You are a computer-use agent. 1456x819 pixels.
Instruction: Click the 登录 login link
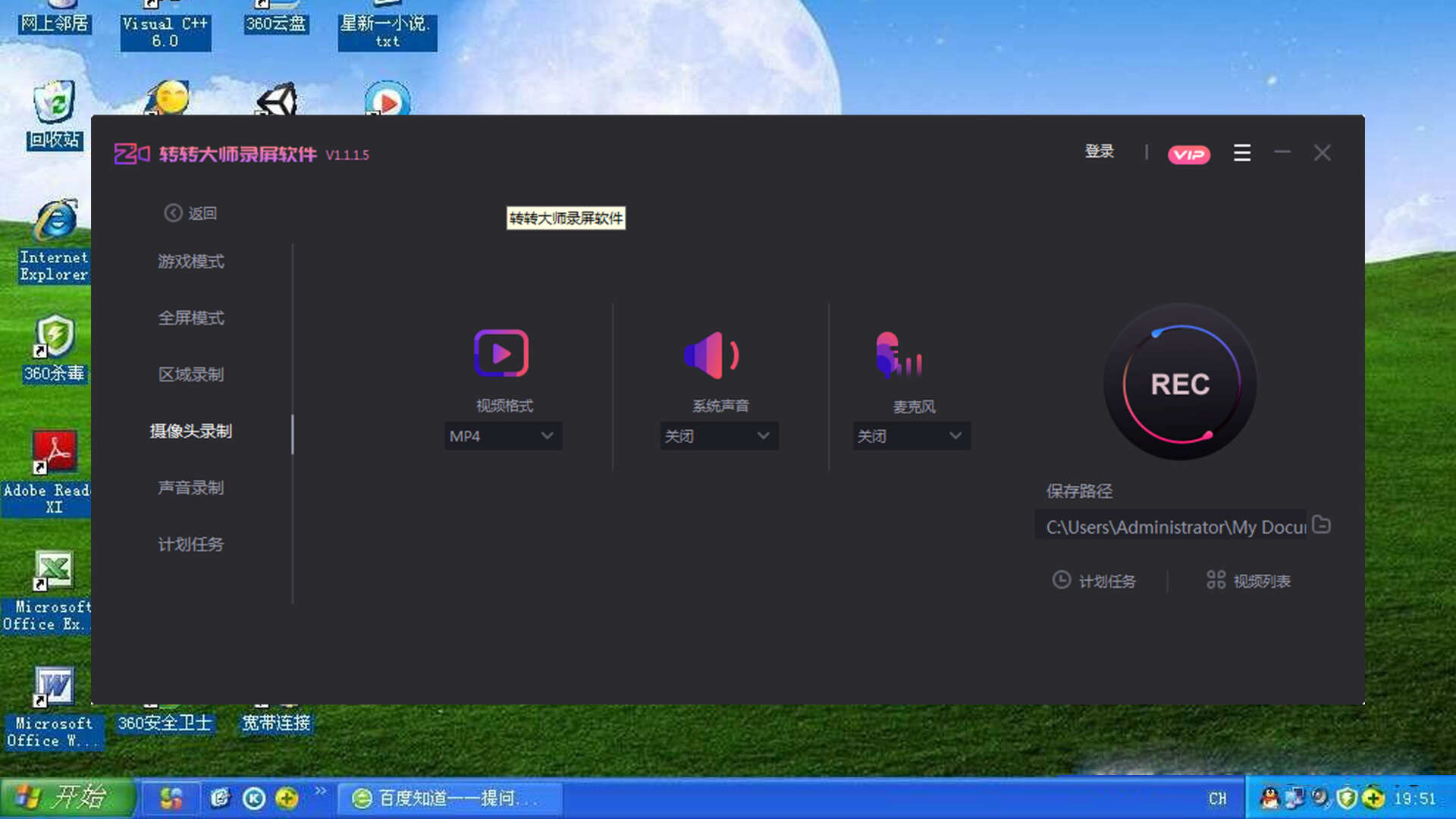tap(1100, 152)
